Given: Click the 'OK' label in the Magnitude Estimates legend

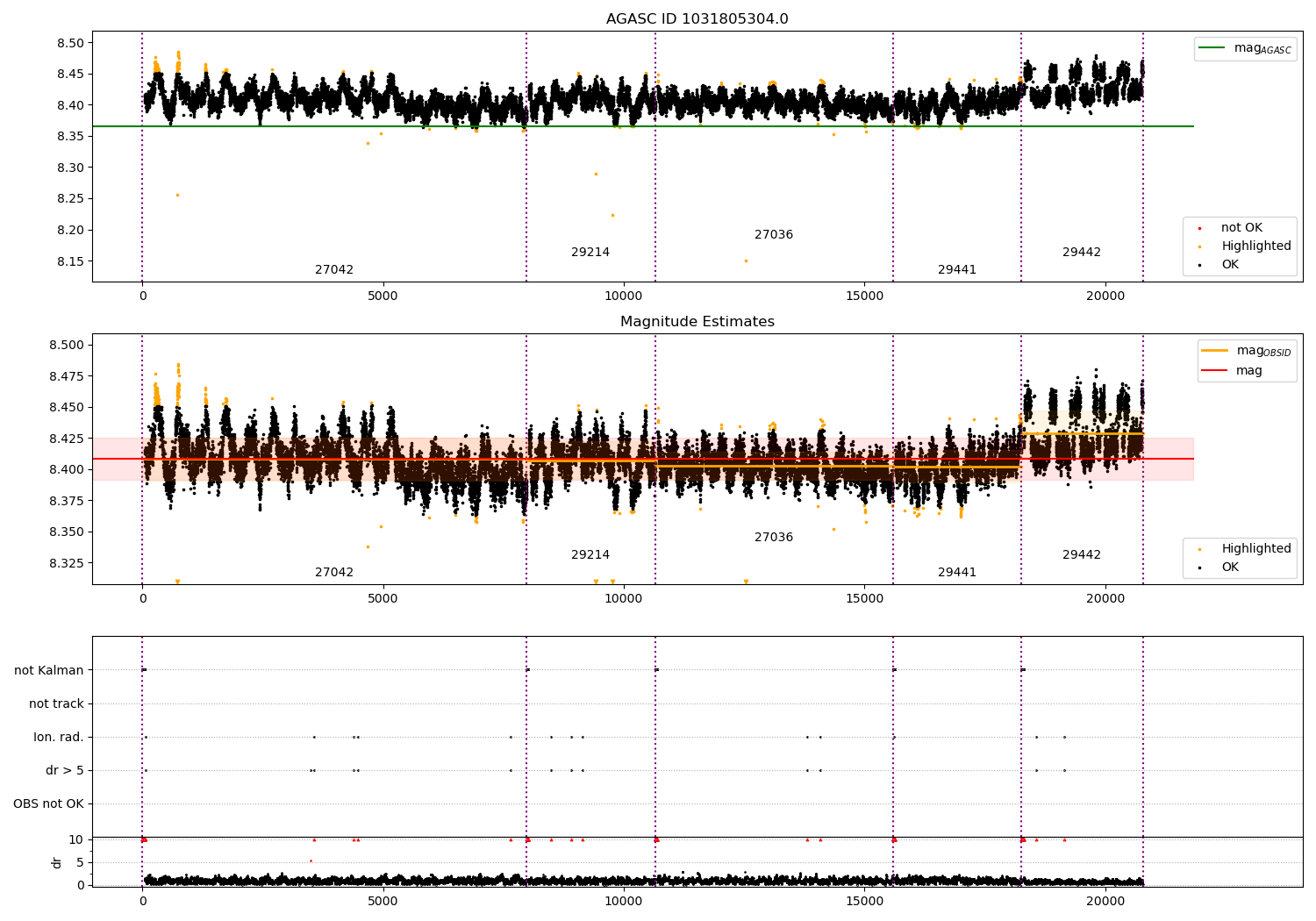Looking at the screenshot, I should [x=1230, y=568].
